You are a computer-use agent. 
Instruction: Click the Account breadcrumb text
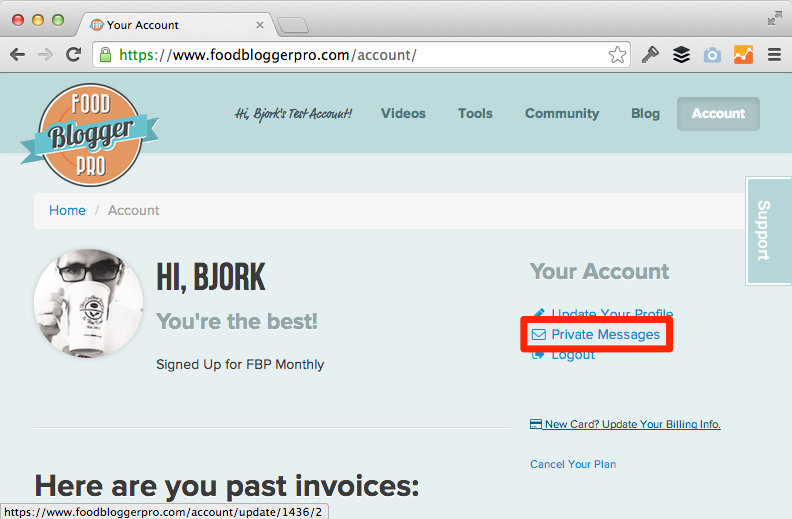[133, 211]
